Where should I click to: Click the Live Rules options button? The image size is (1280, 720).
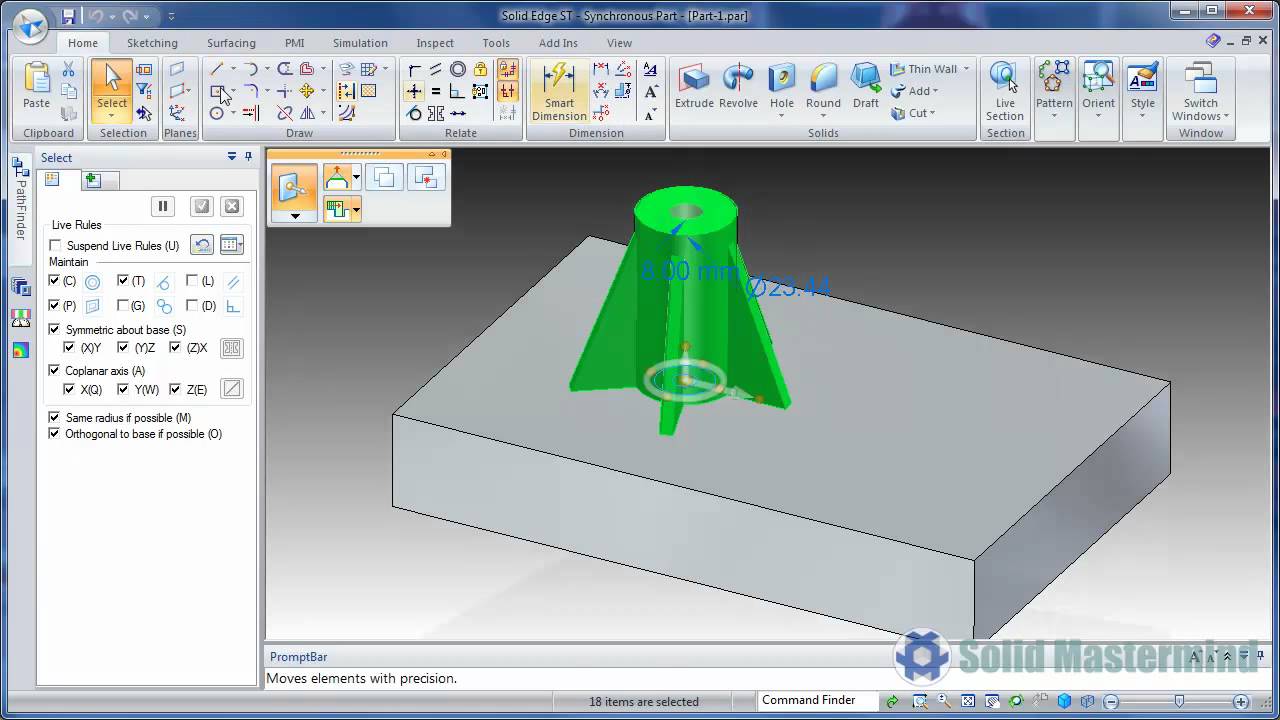click(231, 245)
